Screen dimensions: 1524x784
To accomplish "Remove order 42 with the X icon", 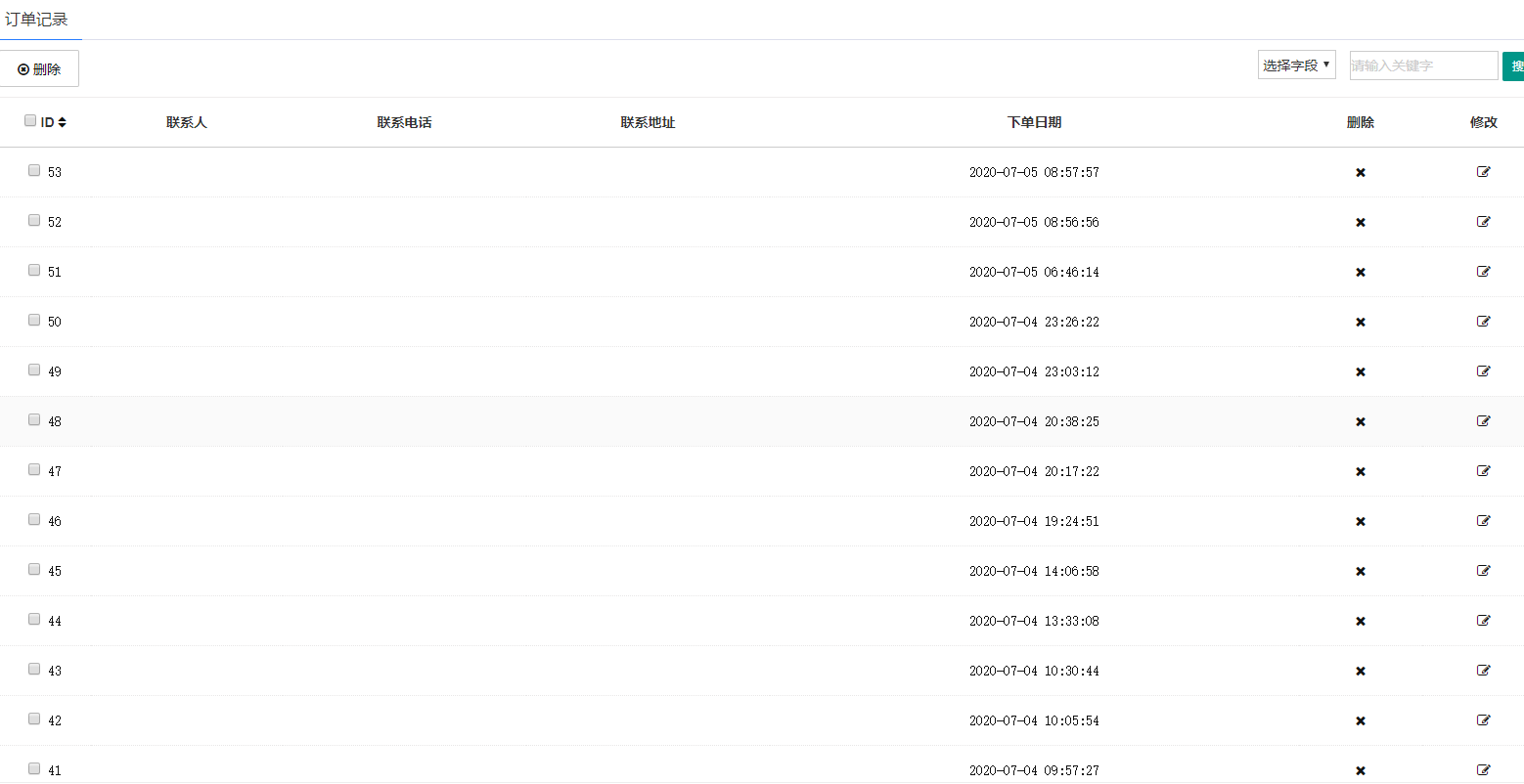I will pyautogui.click(x=1360, y=721).
